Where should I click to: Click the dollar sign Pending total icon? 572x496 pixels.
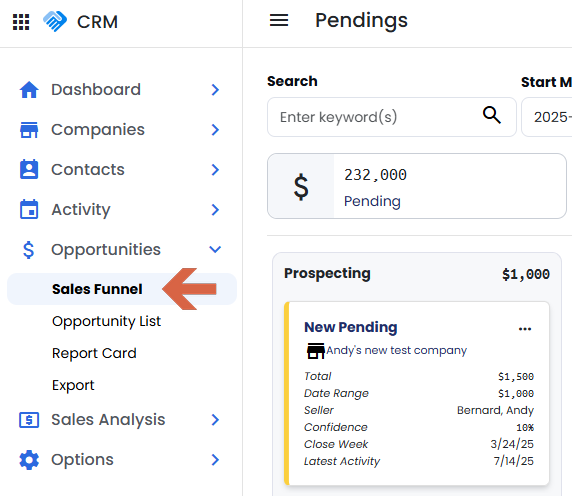[x=301, y=186]
